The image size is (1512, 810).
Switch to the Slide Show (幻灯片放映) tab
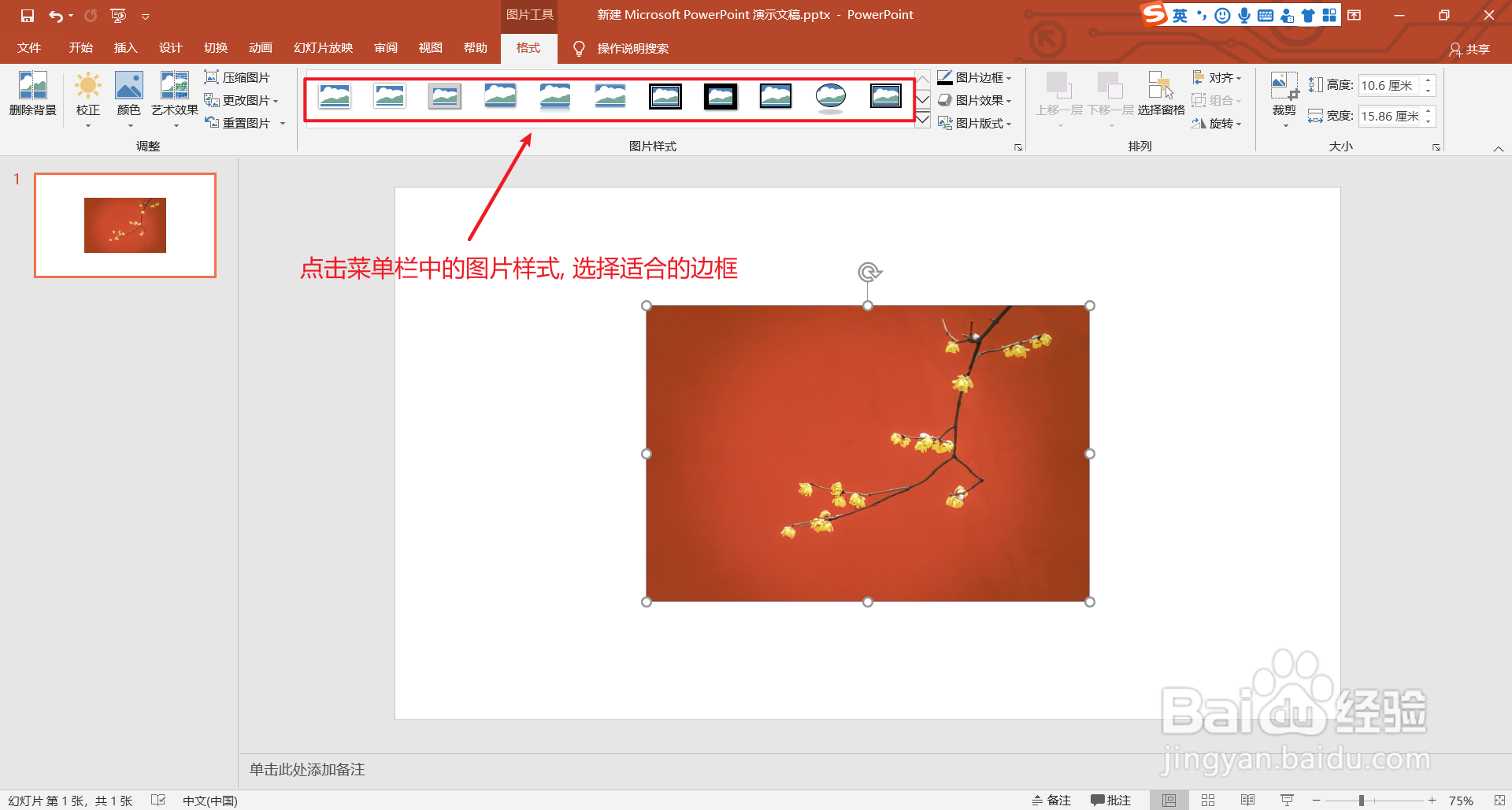click(x=323, y=48)
